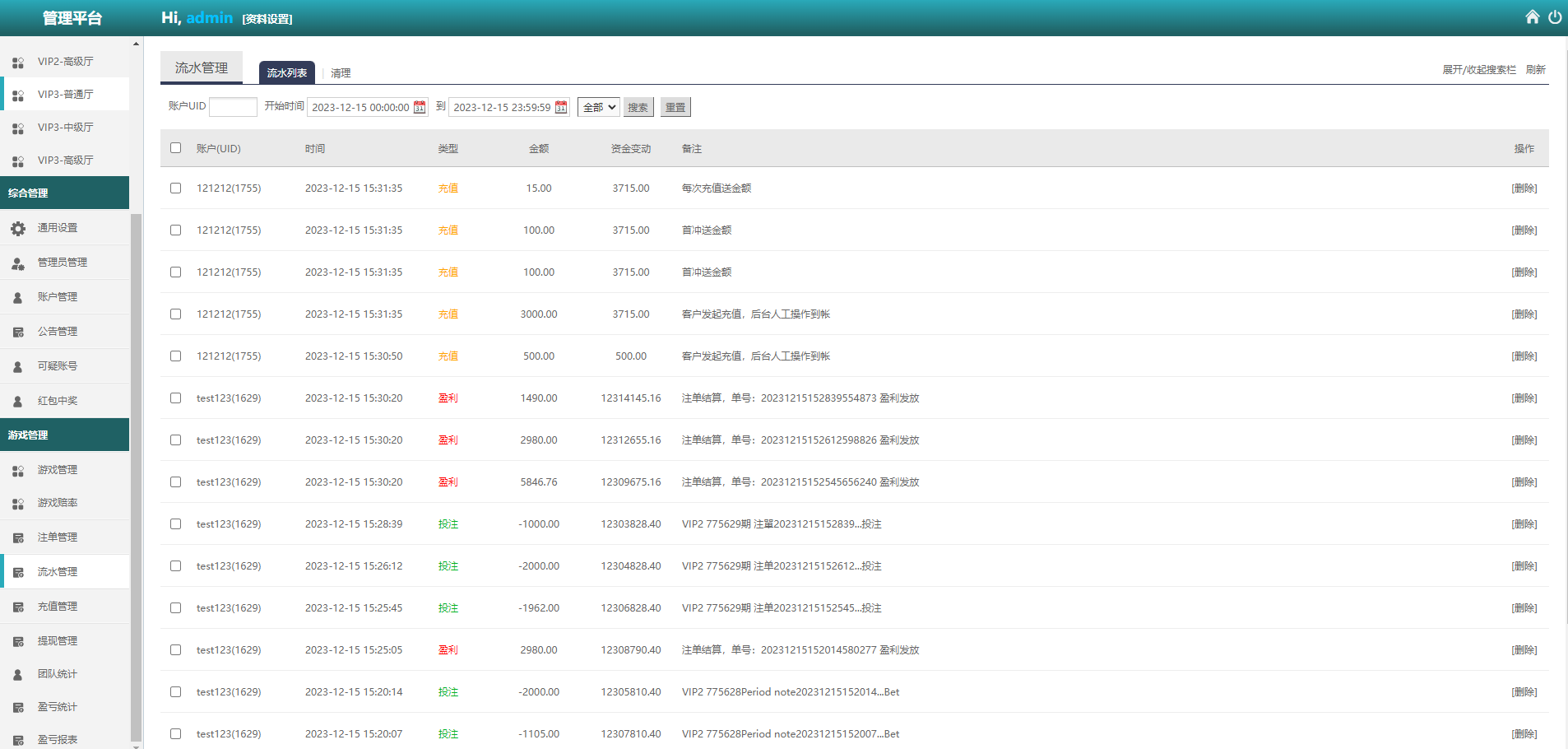Select checkbox for test123(1629) 盈利 1490.00 row
Viewport: 1568px width, 749px height.
click(x=175, y=398)
